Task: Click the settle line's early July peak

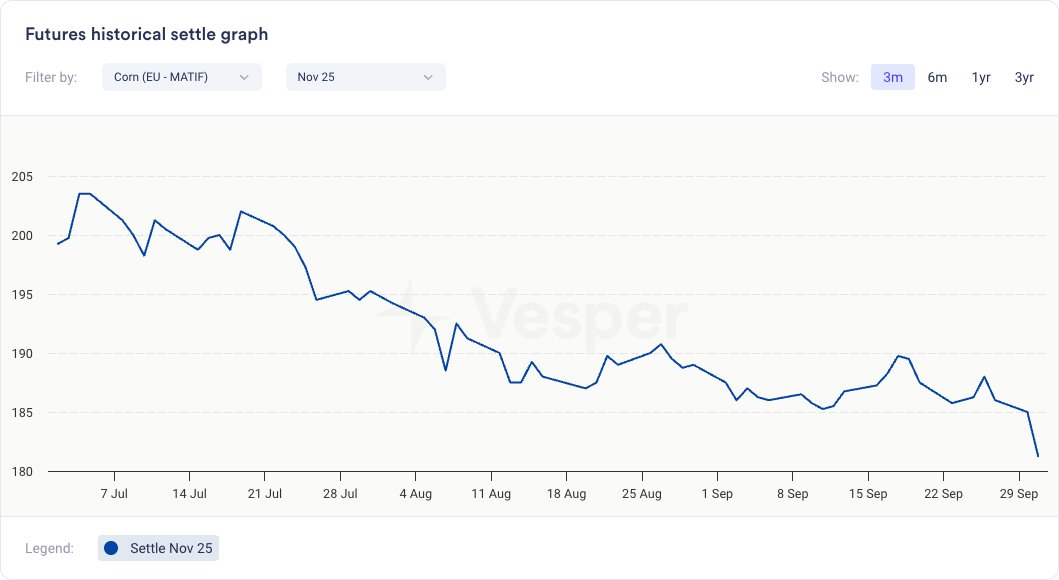Action: pyautogui.click(x=84, y=194)
